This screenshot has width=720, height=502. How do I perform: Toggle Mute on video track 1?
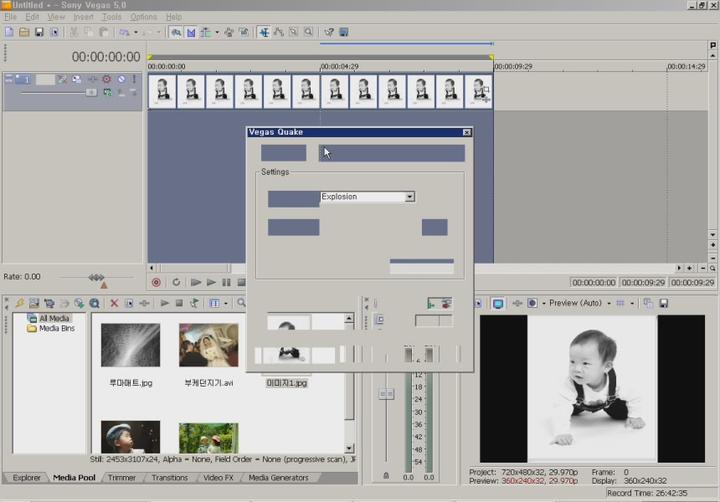pos(121,79)
